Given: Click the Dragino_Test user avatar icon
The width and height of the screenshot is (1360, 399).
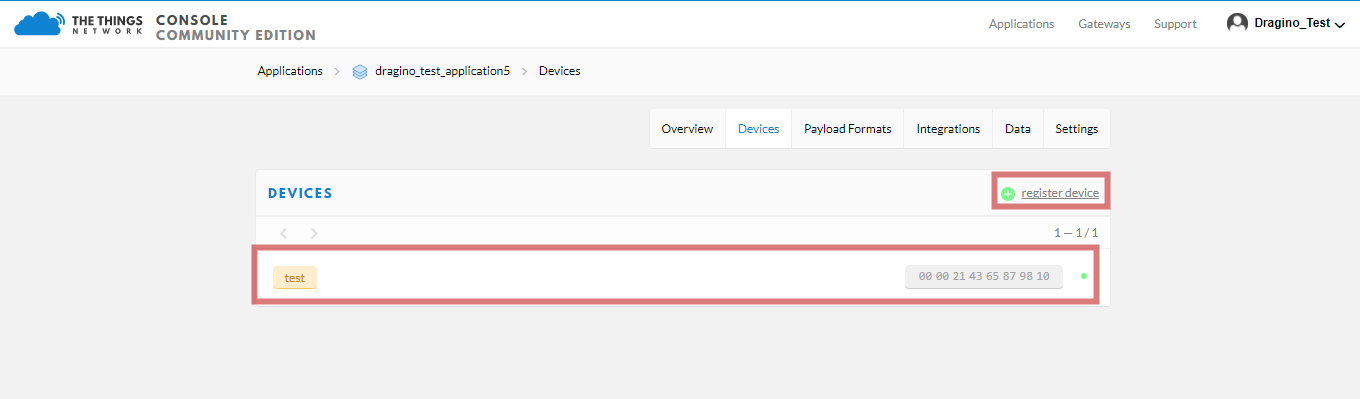Looking at the screenshot, I should [1237, 23].
